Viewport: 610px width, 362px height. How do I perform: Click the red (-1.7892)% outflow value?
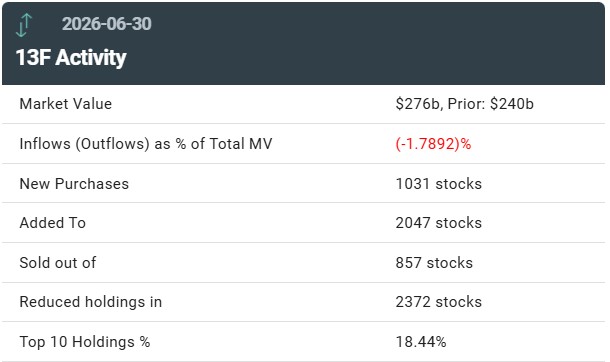[433, 144]
